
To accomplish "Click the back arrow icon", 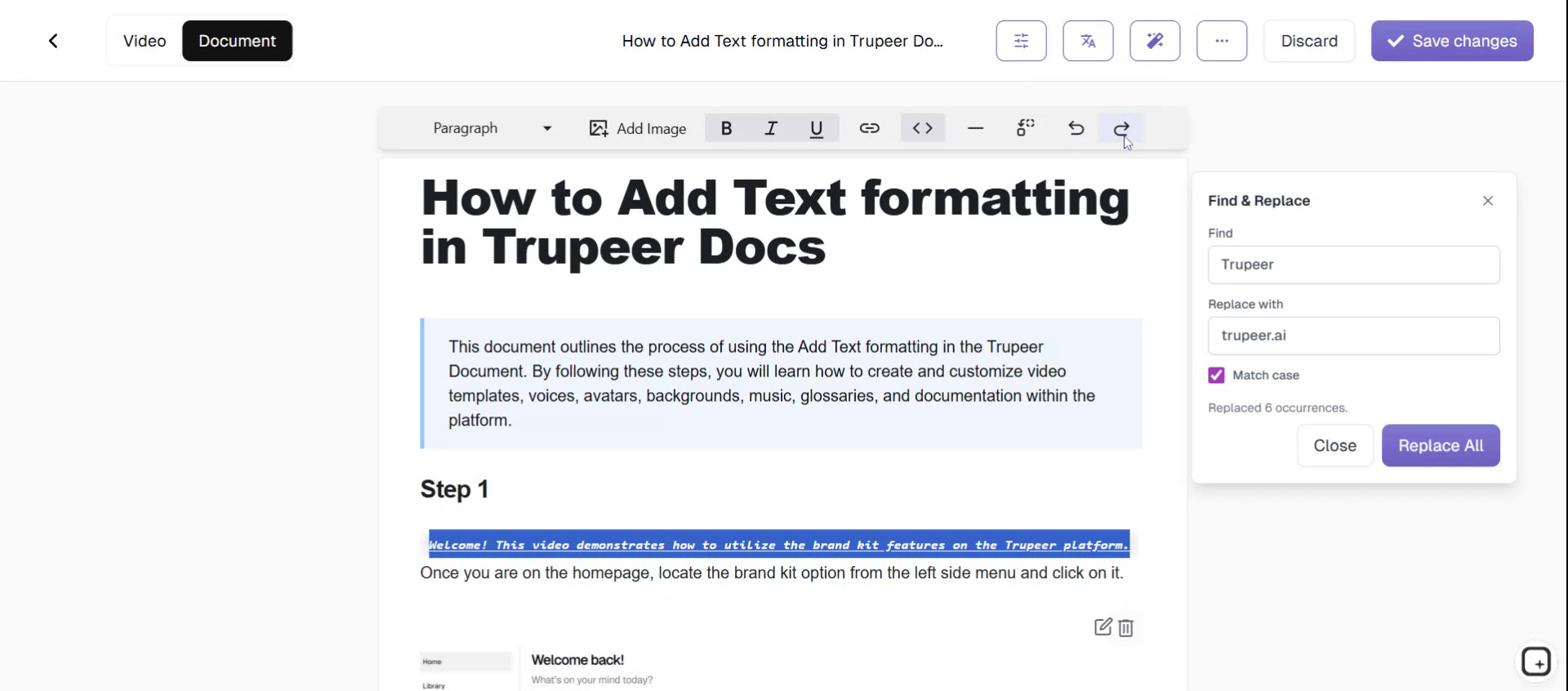I will click(x=53, y=41).
